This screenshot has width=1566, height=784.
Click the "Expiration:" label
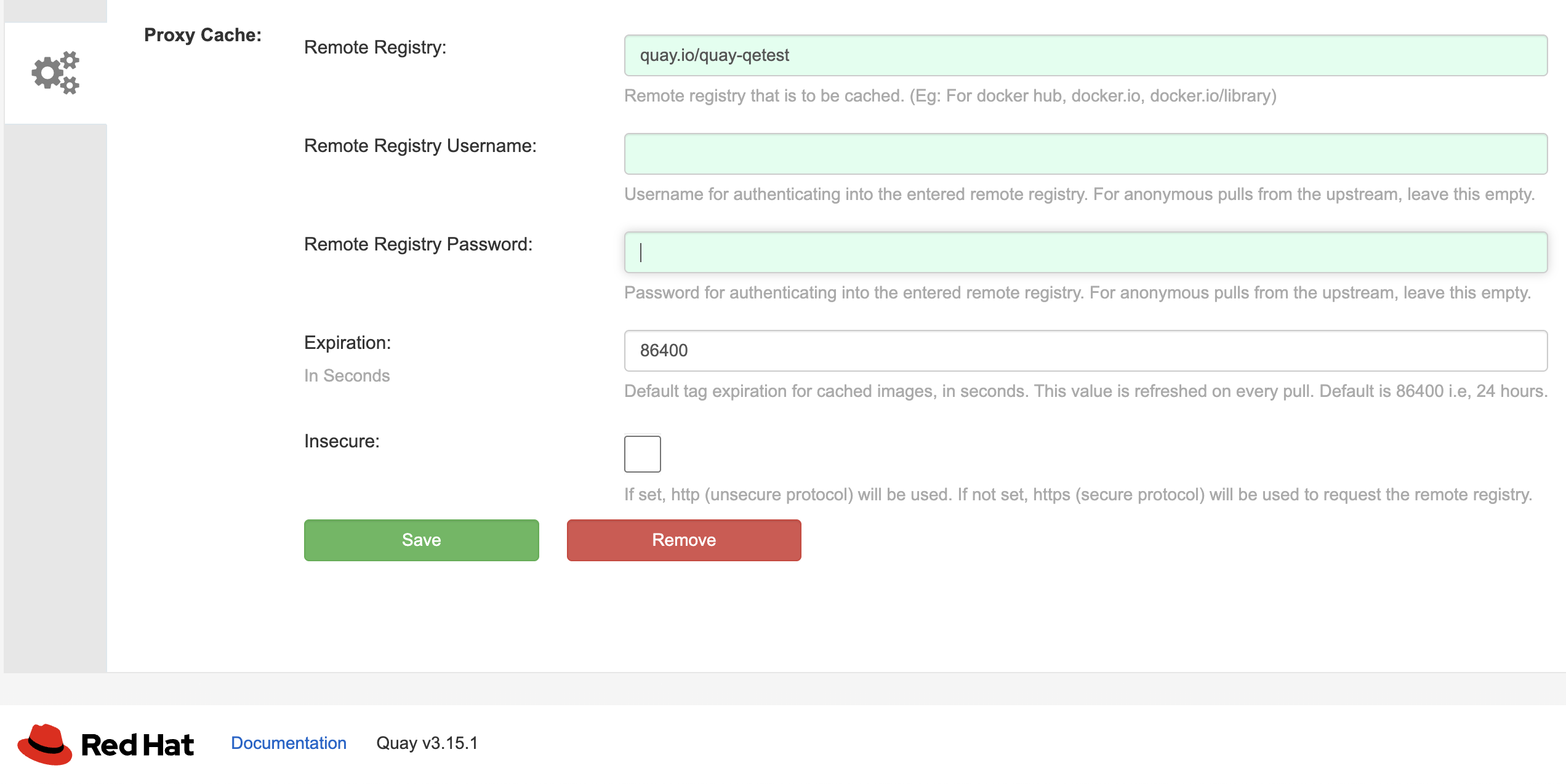(x=347, y=343)
